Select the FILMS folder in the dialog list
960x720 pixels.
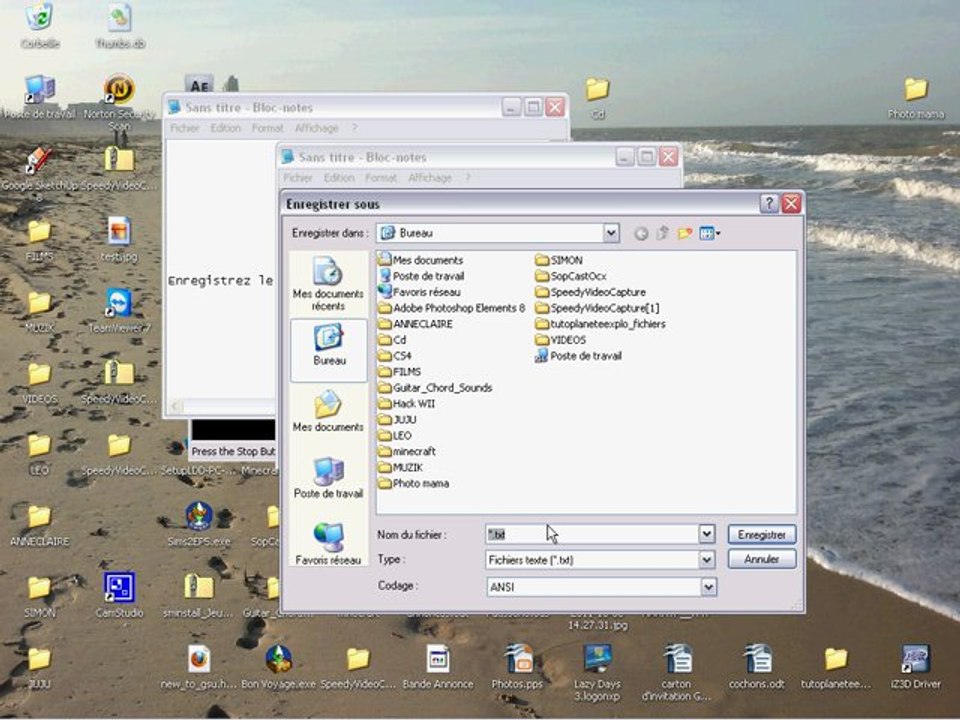400,372
